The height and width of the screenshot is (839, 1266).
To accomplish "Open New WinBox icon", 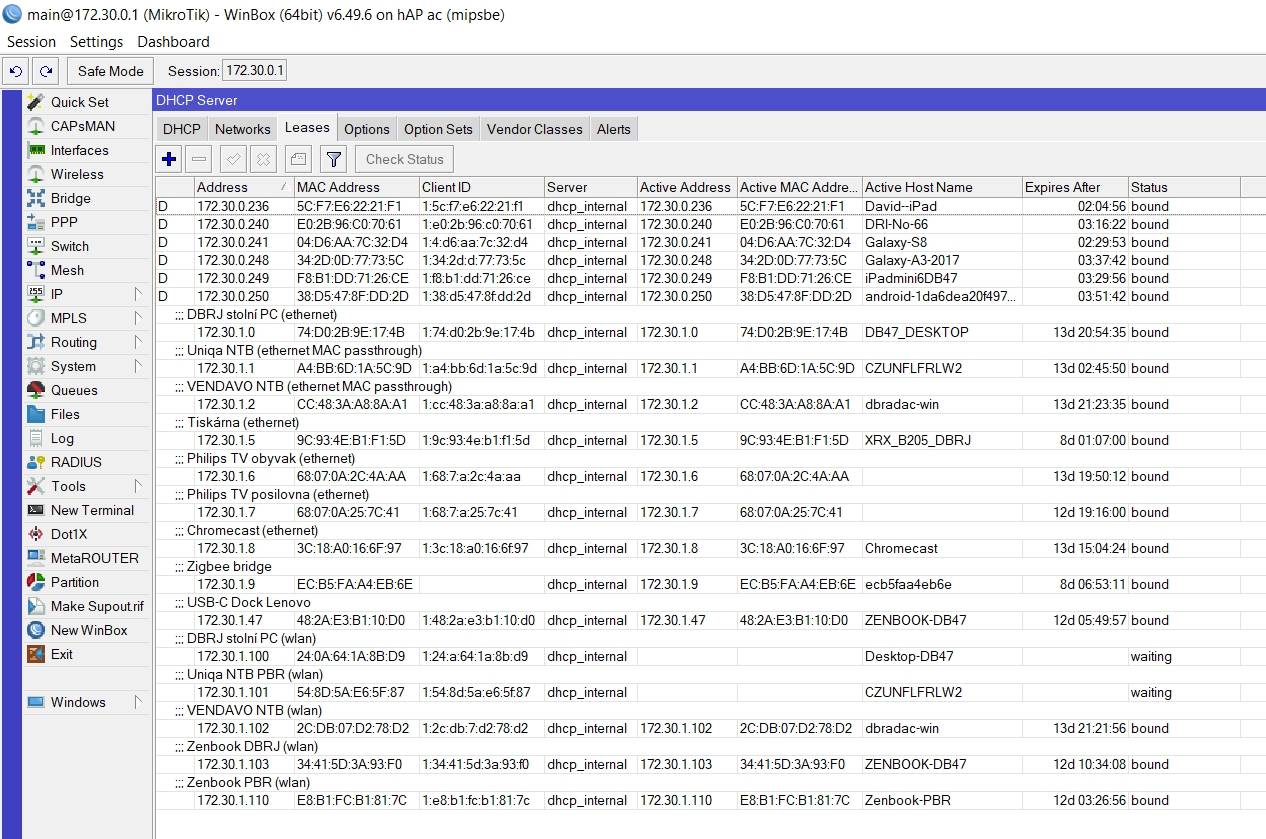I will pyautogui.click(x=36, y=630).
